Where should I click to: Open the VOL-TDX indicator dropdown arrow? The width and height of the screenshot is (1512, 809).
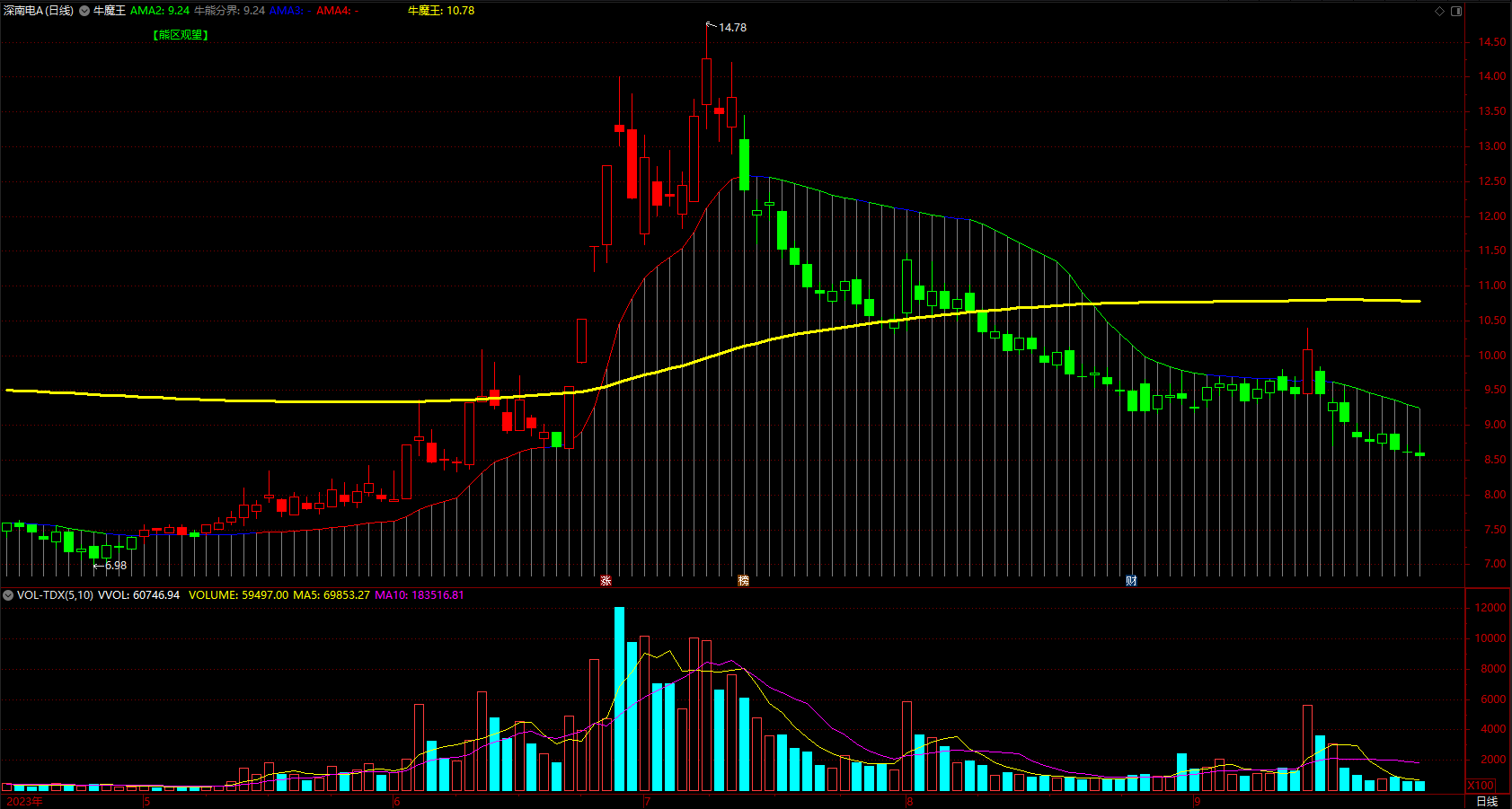pyautogui.click(x=8, y=595)
